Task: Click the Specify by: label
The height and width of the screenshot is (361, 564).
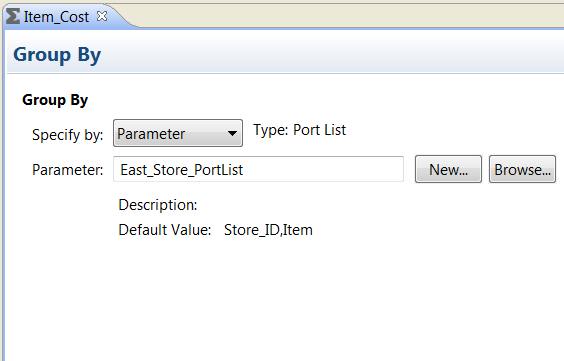Action: coord(68,135)
